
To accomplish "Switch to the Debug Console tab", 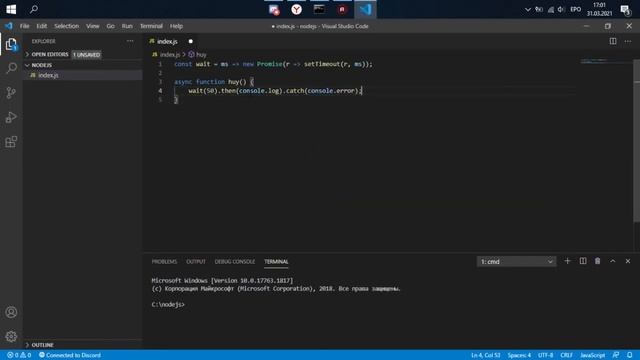I will coord(235,262).
